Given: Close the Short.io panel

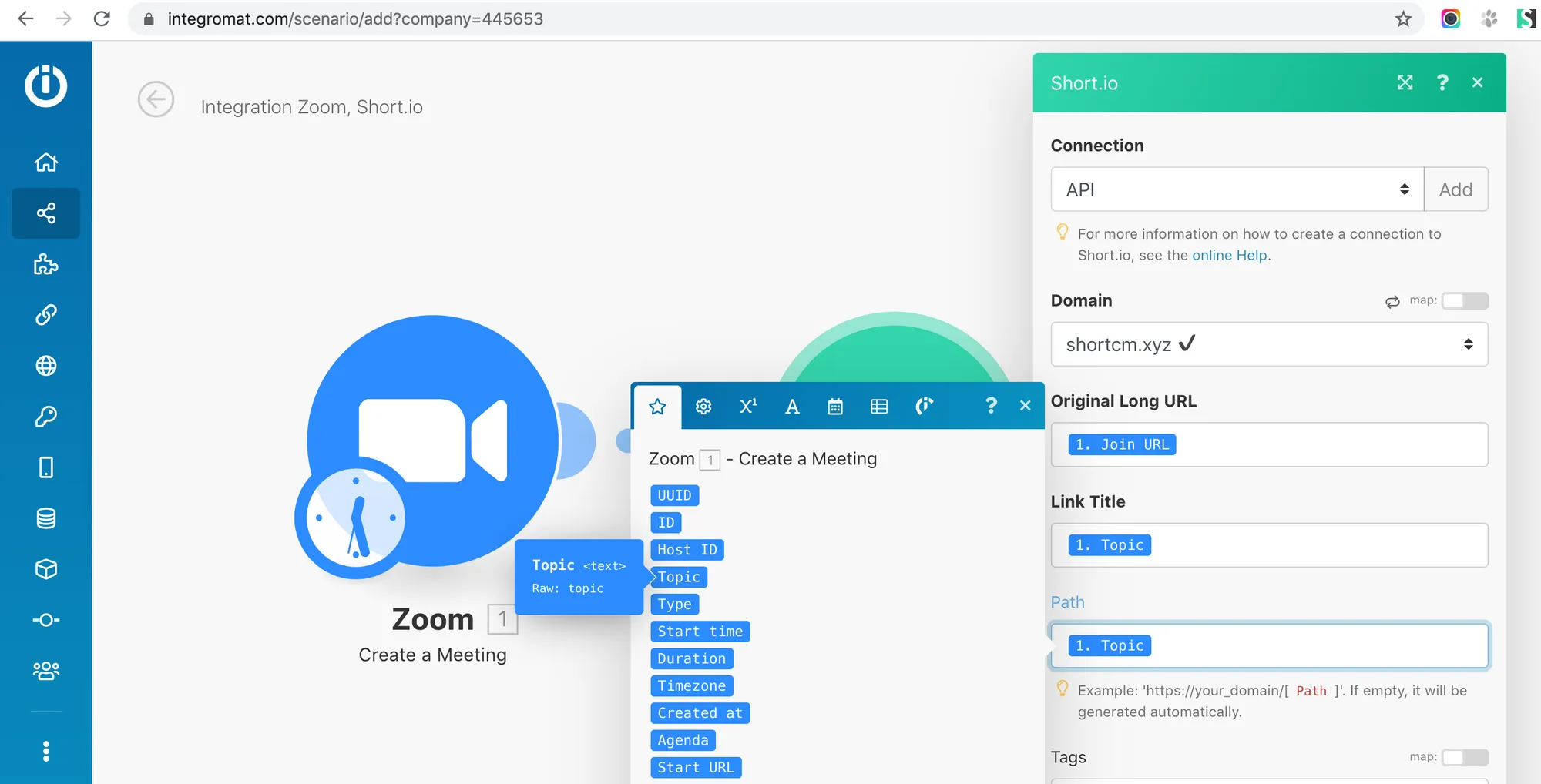Looking at the screenshot, I should (x=1477, y=82).
